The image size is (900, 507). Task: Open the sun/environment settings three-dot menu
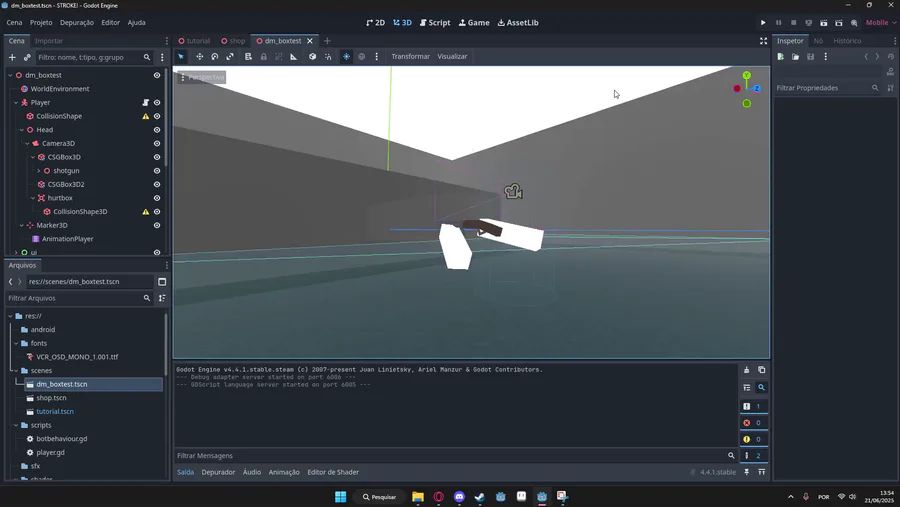[x=377, y=56]
